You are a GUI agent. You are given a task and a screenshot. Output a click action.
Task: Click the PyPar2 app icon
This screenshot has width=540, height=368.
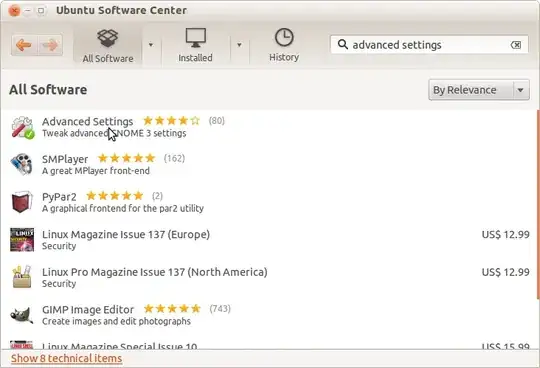click(x=22, y=202)
